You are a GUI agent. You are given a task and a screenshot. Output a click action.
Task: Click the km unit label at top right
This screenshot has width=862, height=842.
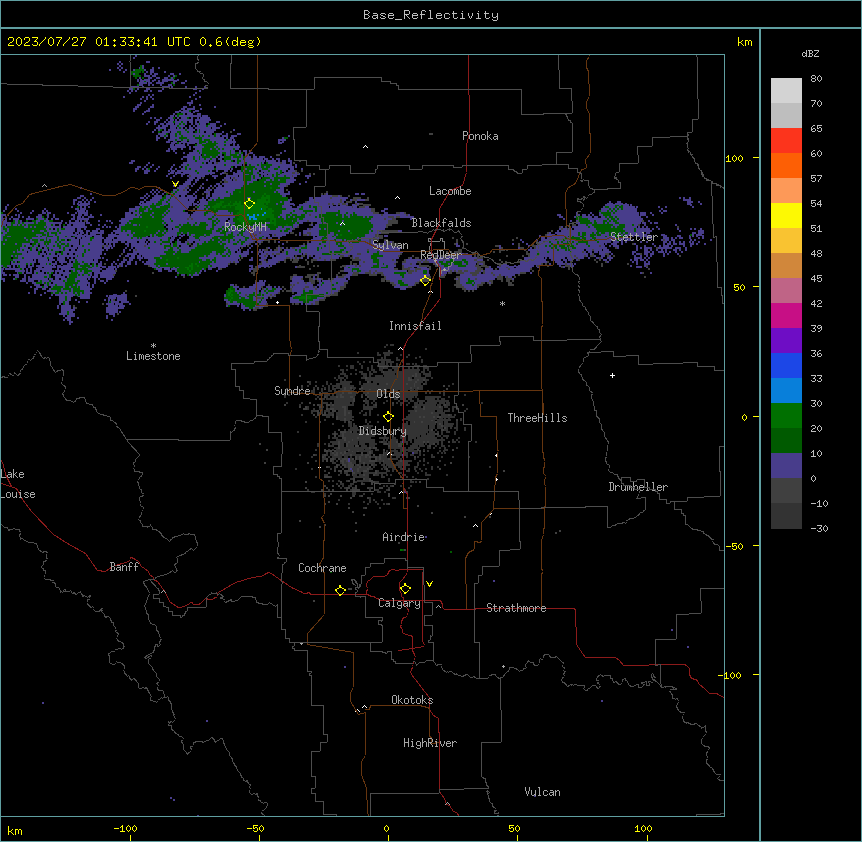[x=744, y=42]
